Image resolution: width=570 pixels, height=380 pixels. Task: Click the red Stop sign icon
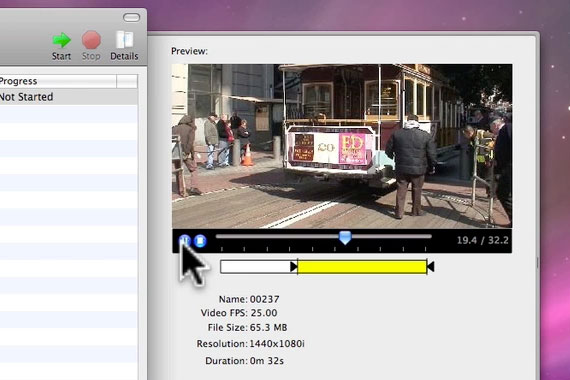point(91,40)
